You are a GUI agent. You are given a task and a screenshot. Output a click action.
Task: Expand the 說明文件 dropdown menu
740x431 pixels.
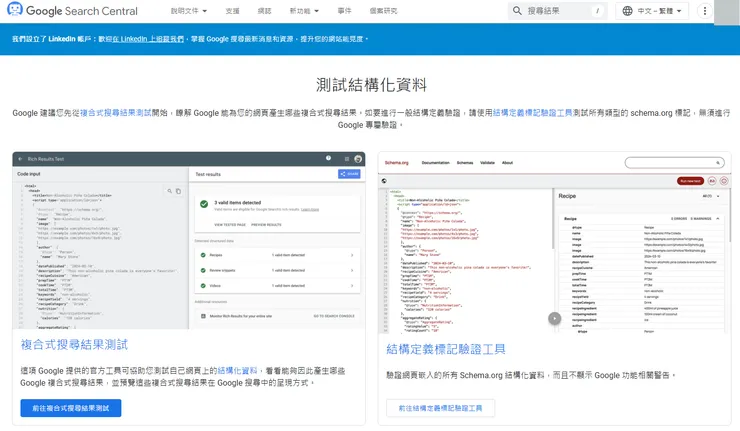tap(189, 11)
